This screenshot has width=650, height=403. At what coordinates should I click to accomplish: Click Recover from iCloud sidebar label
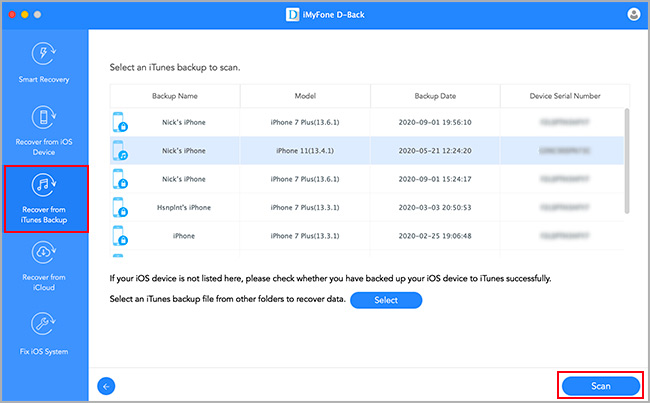click(44, 282)
